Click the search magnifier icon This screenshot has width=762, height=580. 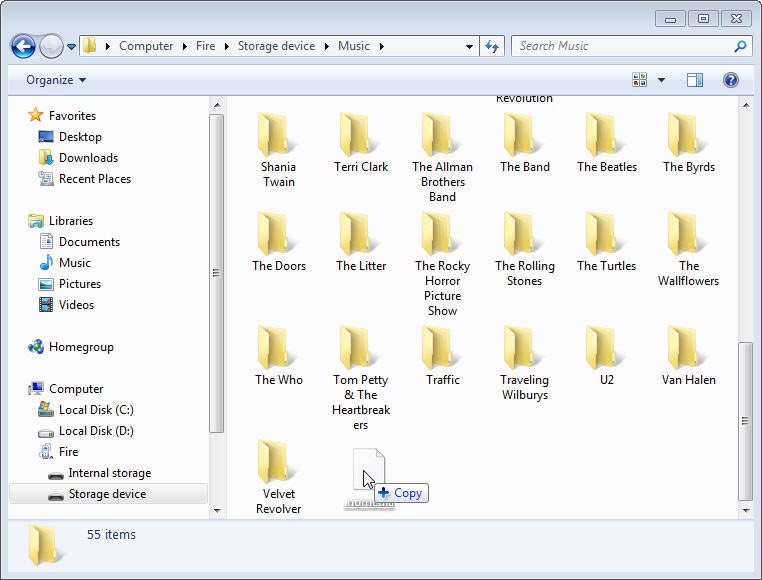(740, 46)
